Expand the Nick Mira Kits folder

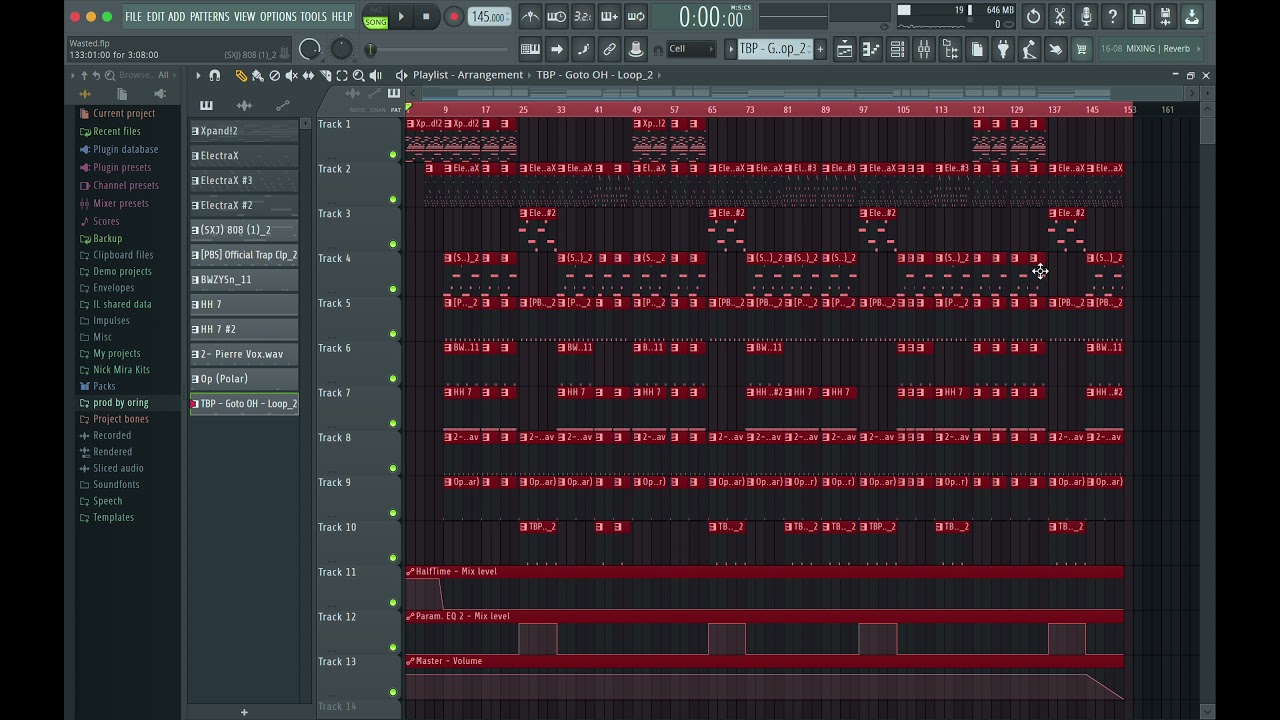point(121,370)
